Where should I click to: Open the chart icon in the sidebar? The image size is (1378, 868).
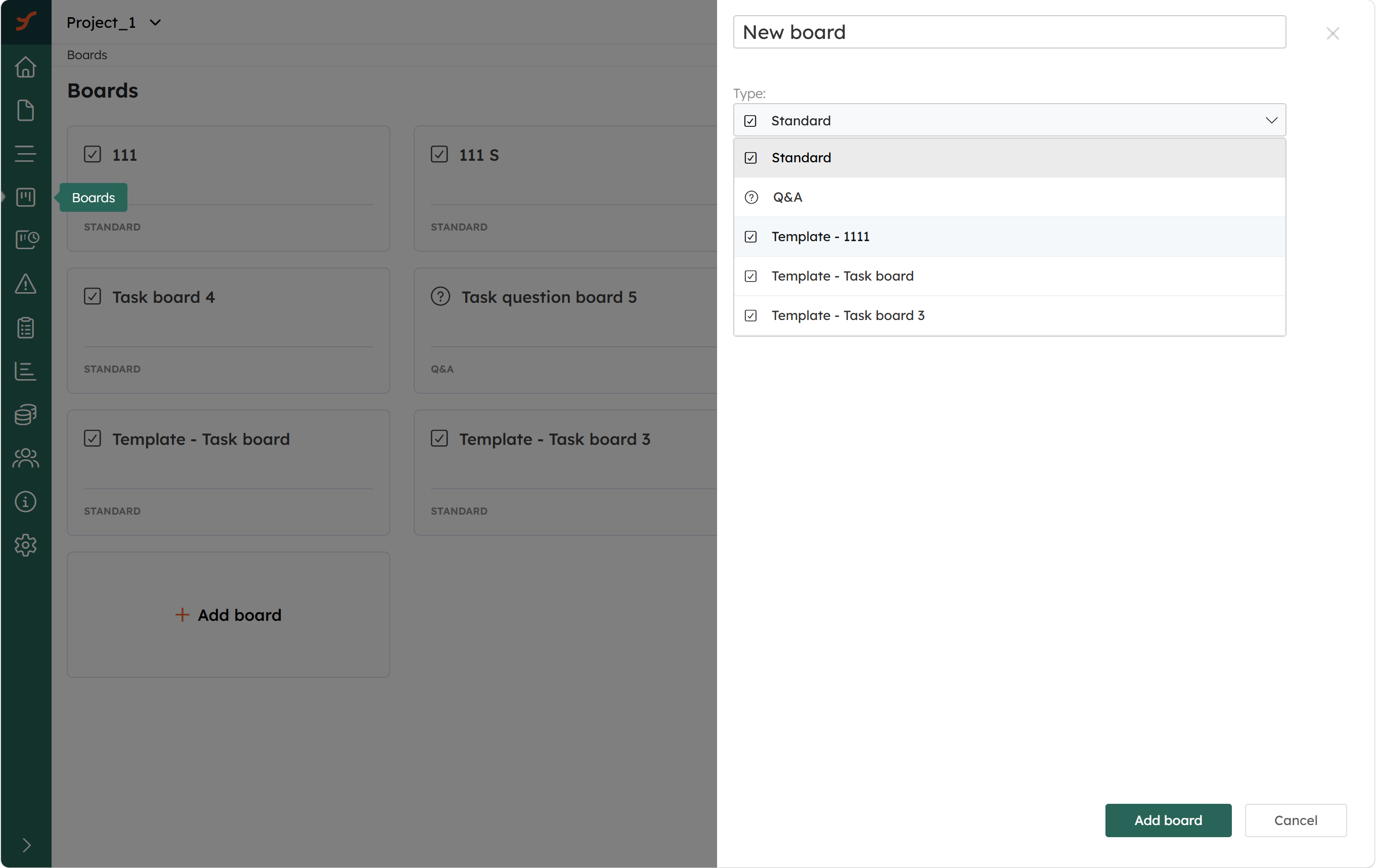tap(26, 372)
